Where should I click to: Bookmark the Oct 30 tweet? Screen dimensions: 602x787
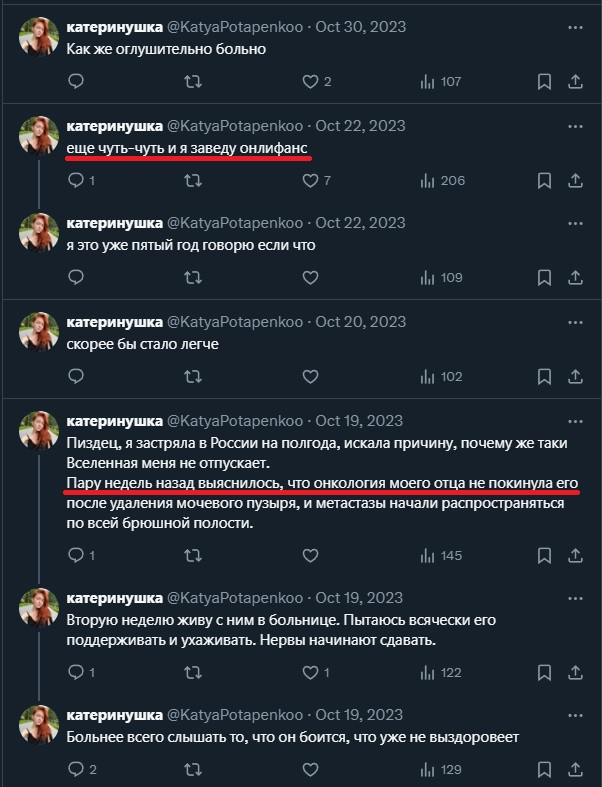(x=545, y=82)
